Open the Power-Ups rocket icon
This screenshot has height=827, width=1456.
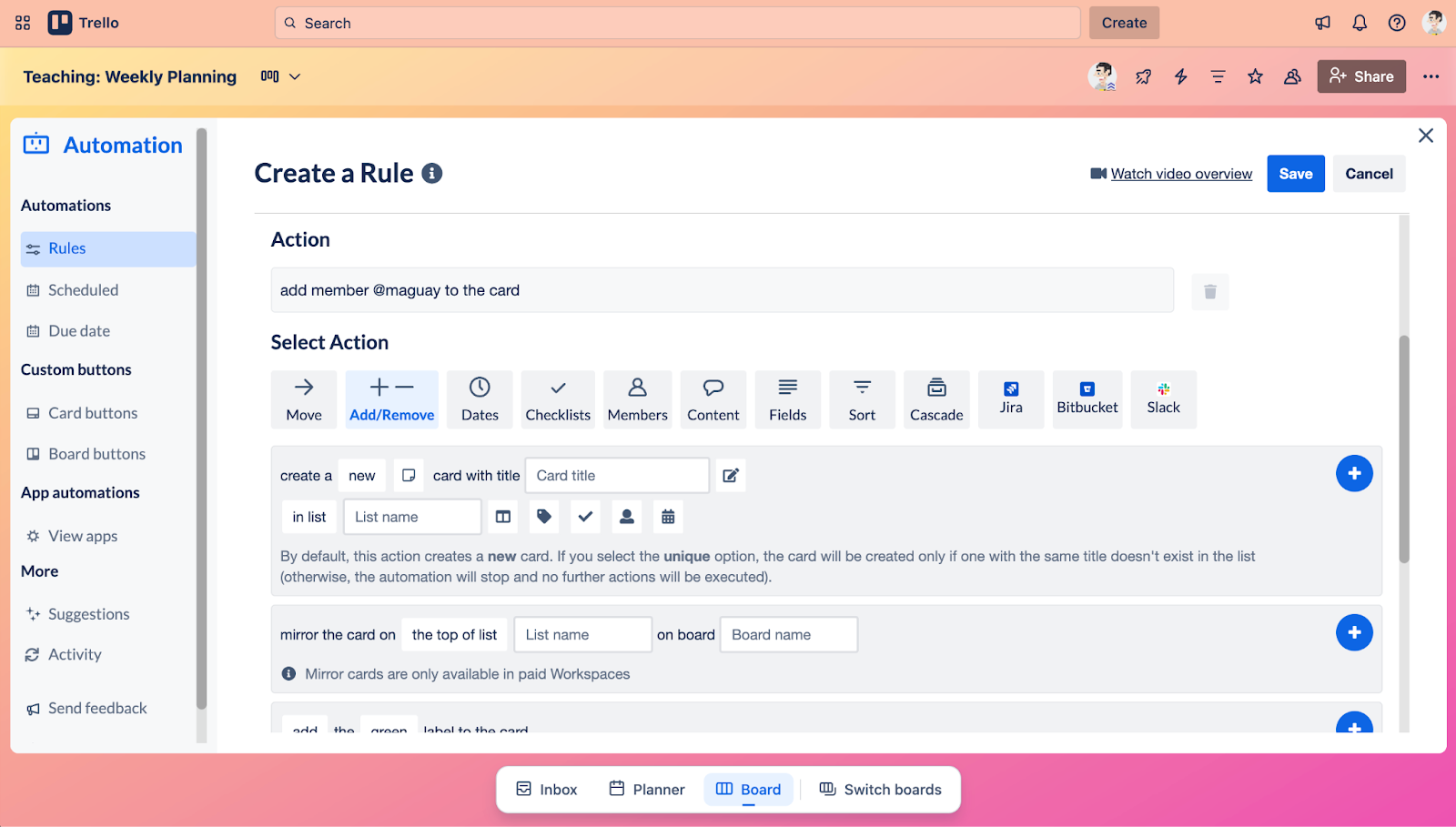pos(1143,76)
